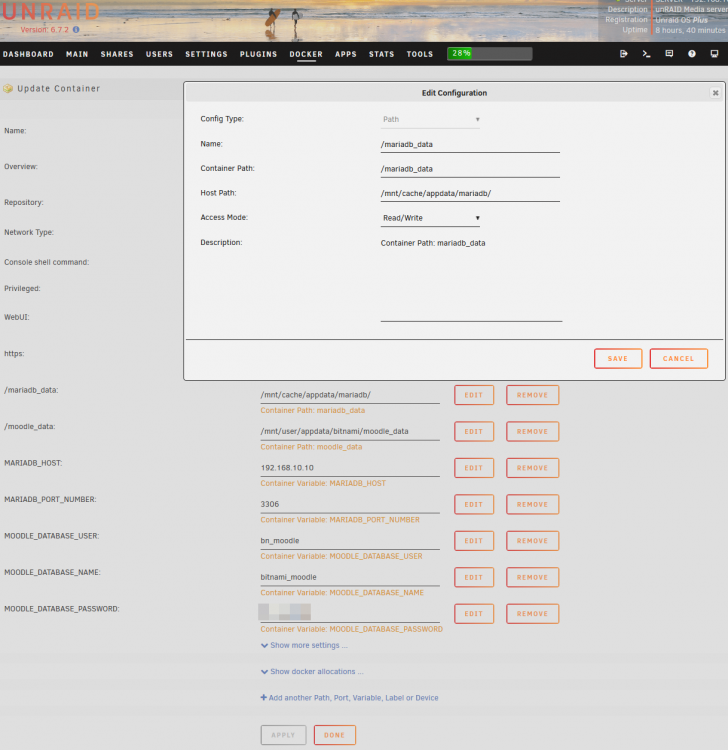The image size is (728, 750).
Task: Edit the MOODLE_DATABASE_NAME variable
Action: [474, 577]
